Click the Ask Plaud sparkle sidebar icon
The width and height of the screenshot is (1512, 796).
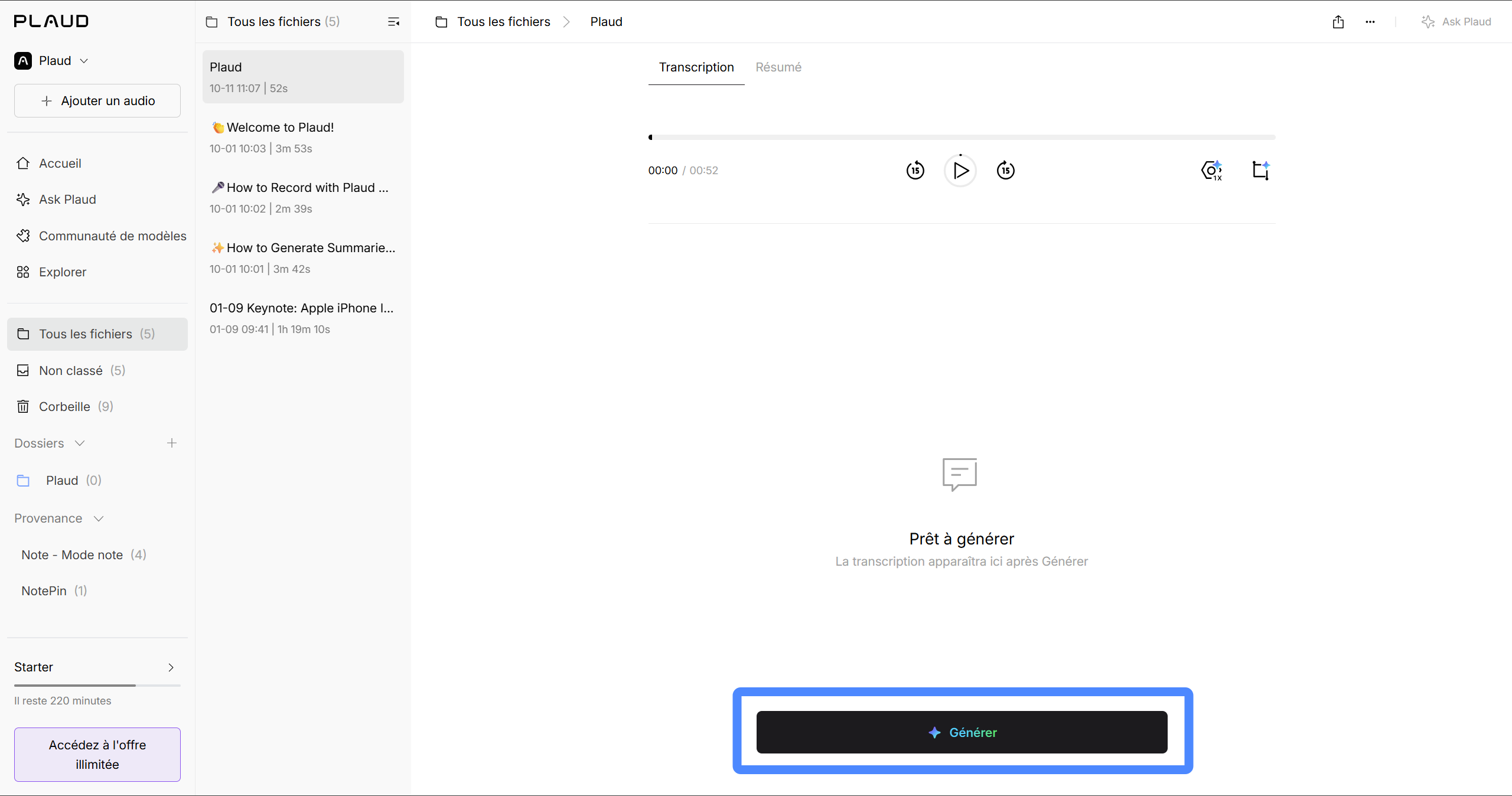click(x=23, y=200)
